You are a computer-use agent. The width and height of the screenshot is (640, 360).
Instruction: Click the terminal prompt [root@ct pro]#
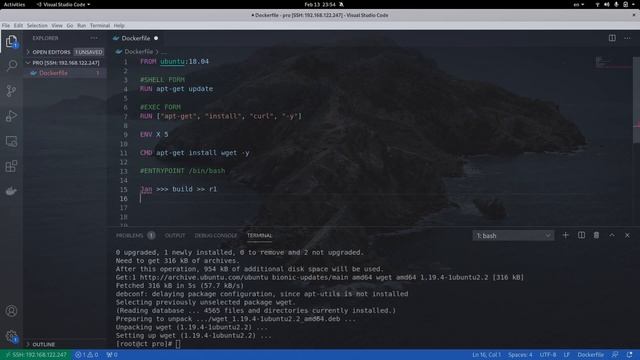(x=144, y=344)
